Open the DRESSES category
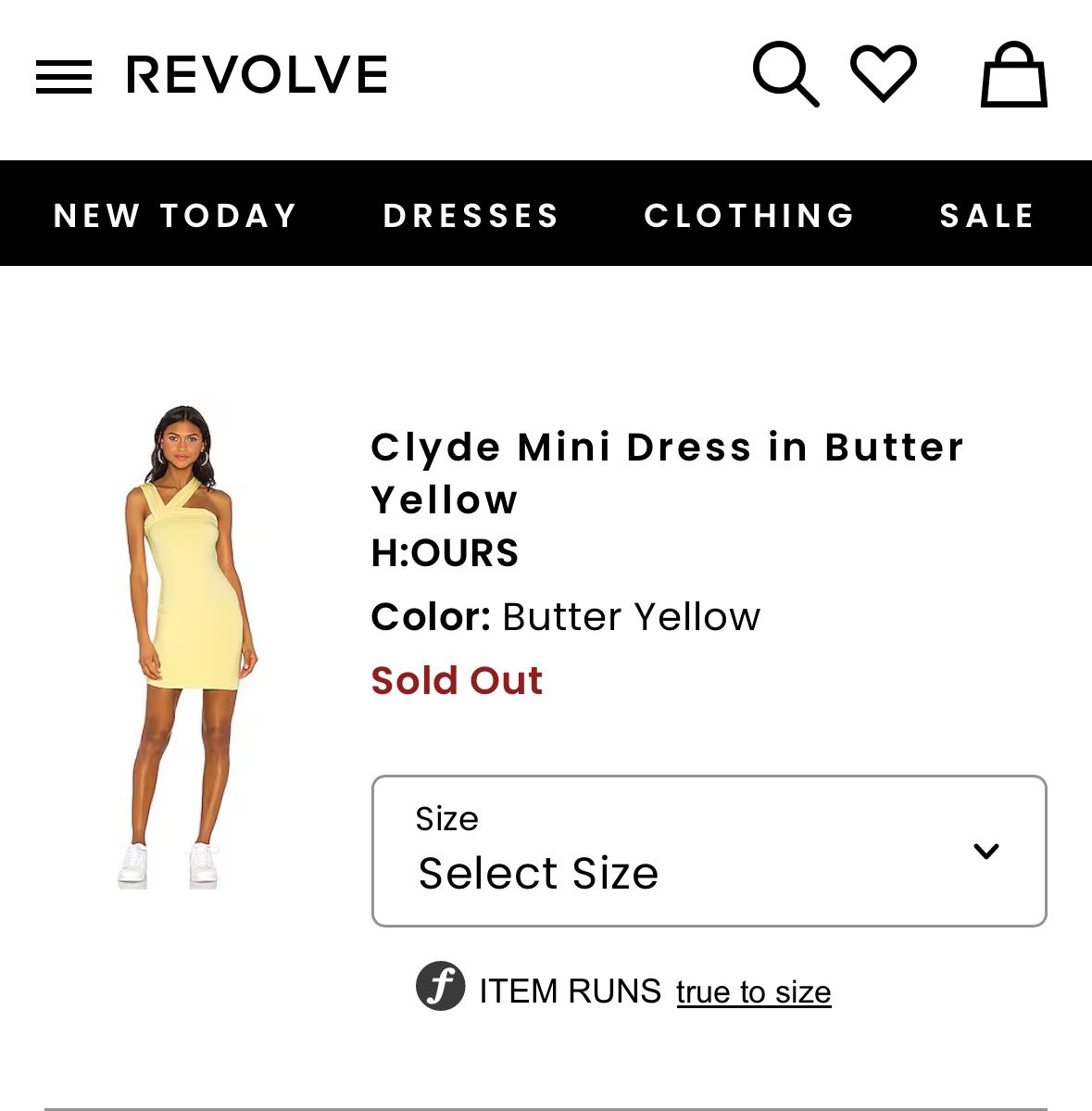Viewport: 1092px width, 1111px height. click(x=471, y=215)
